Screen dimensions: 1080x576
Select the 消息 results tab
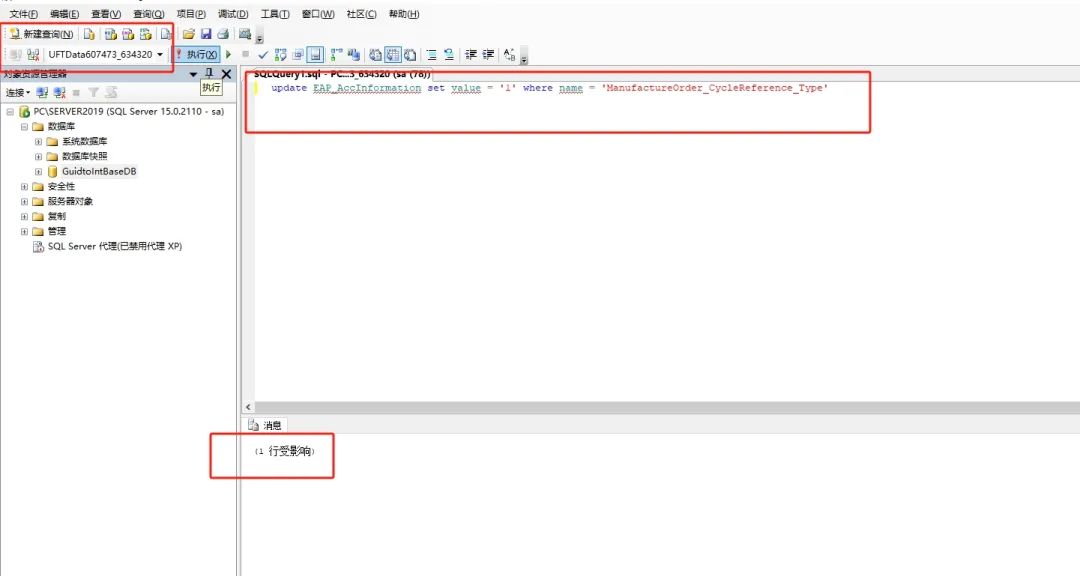(266, 425)
